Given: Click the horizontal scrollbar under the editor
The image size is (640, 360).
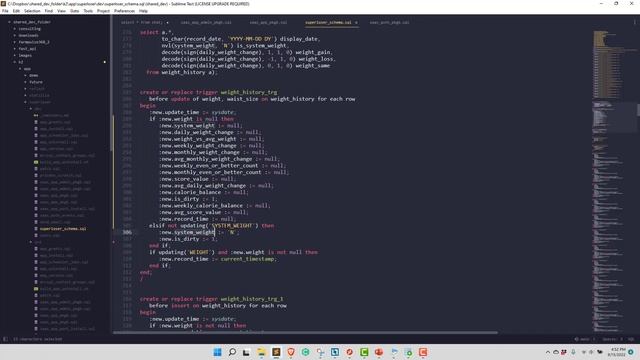Looking at the screenshot, I should click(305, 333).
